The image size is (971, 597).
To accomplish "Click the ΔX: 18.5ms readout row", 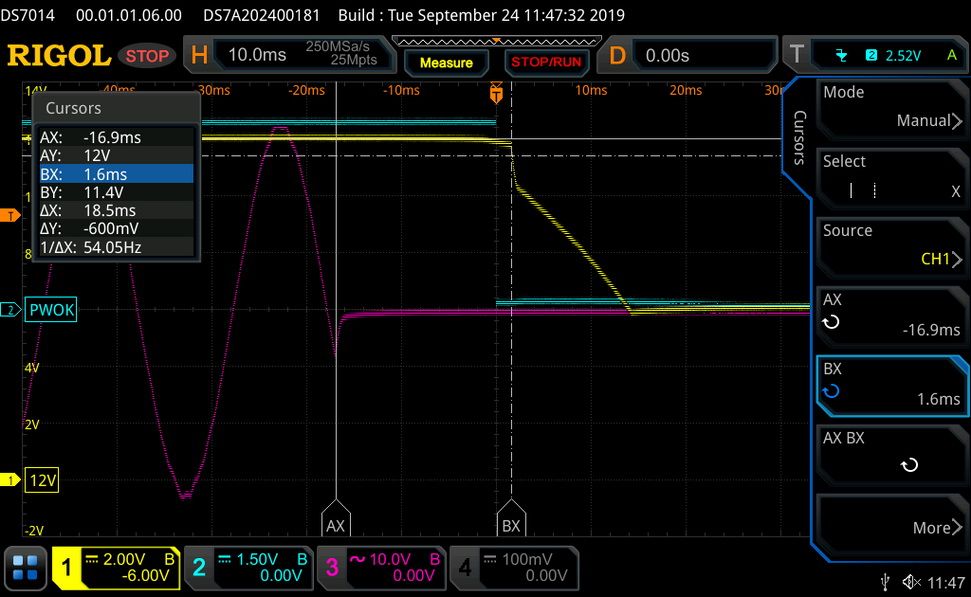I will [116, 210].
